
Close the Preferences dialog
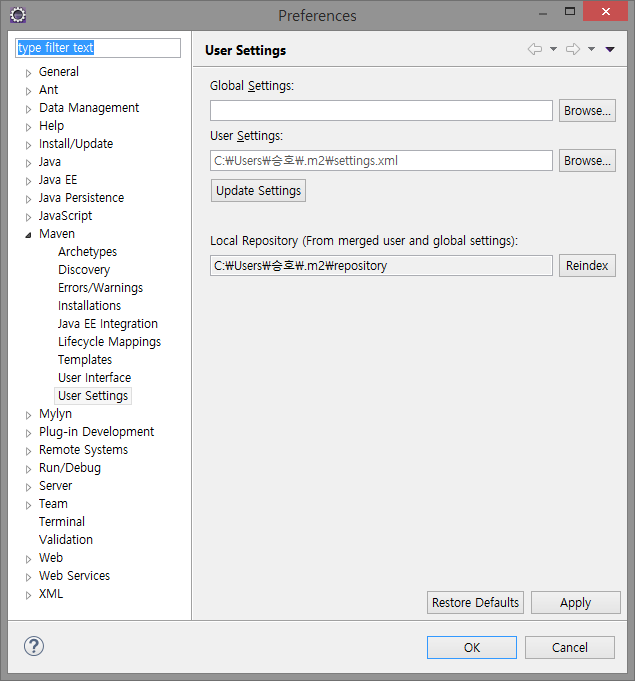(605, 11)
